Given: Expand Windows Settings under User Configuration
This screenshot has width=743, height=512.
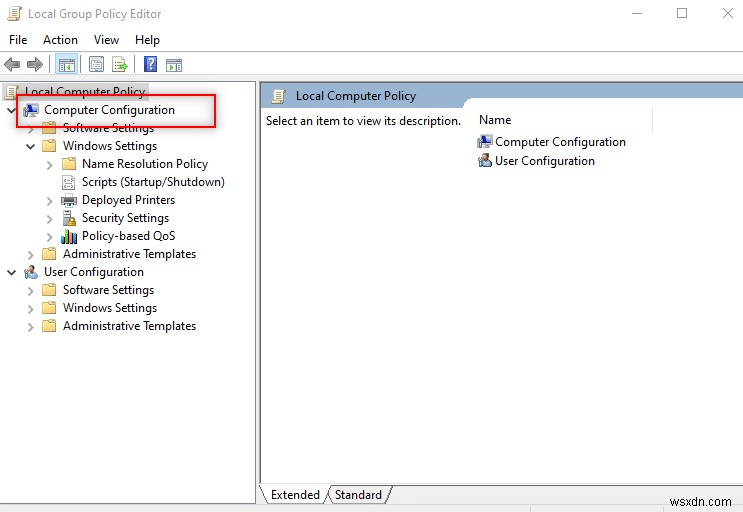Looking at the screenshot, I should (30, 309).
